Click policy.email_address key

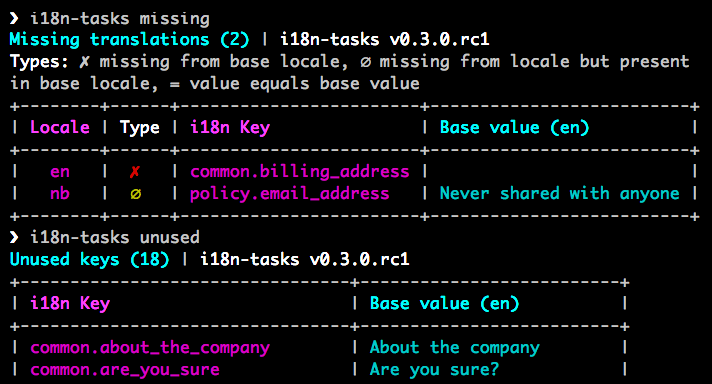(290, 194)
